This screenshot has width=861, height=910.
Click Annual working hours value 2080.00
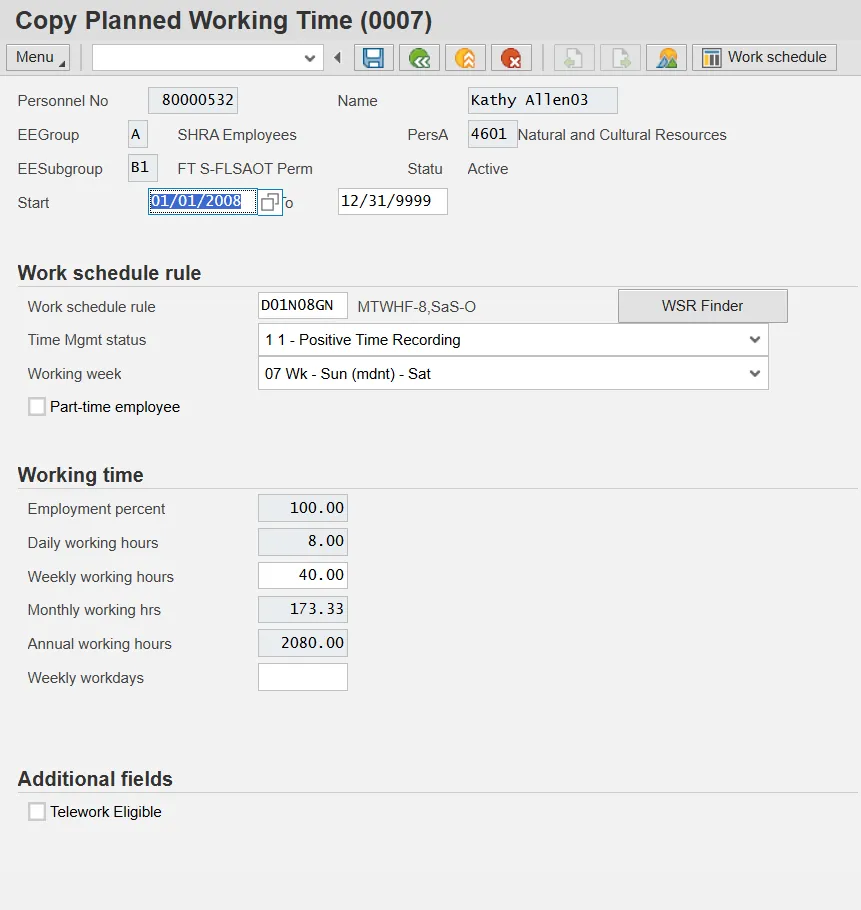(x=303, y=643)
